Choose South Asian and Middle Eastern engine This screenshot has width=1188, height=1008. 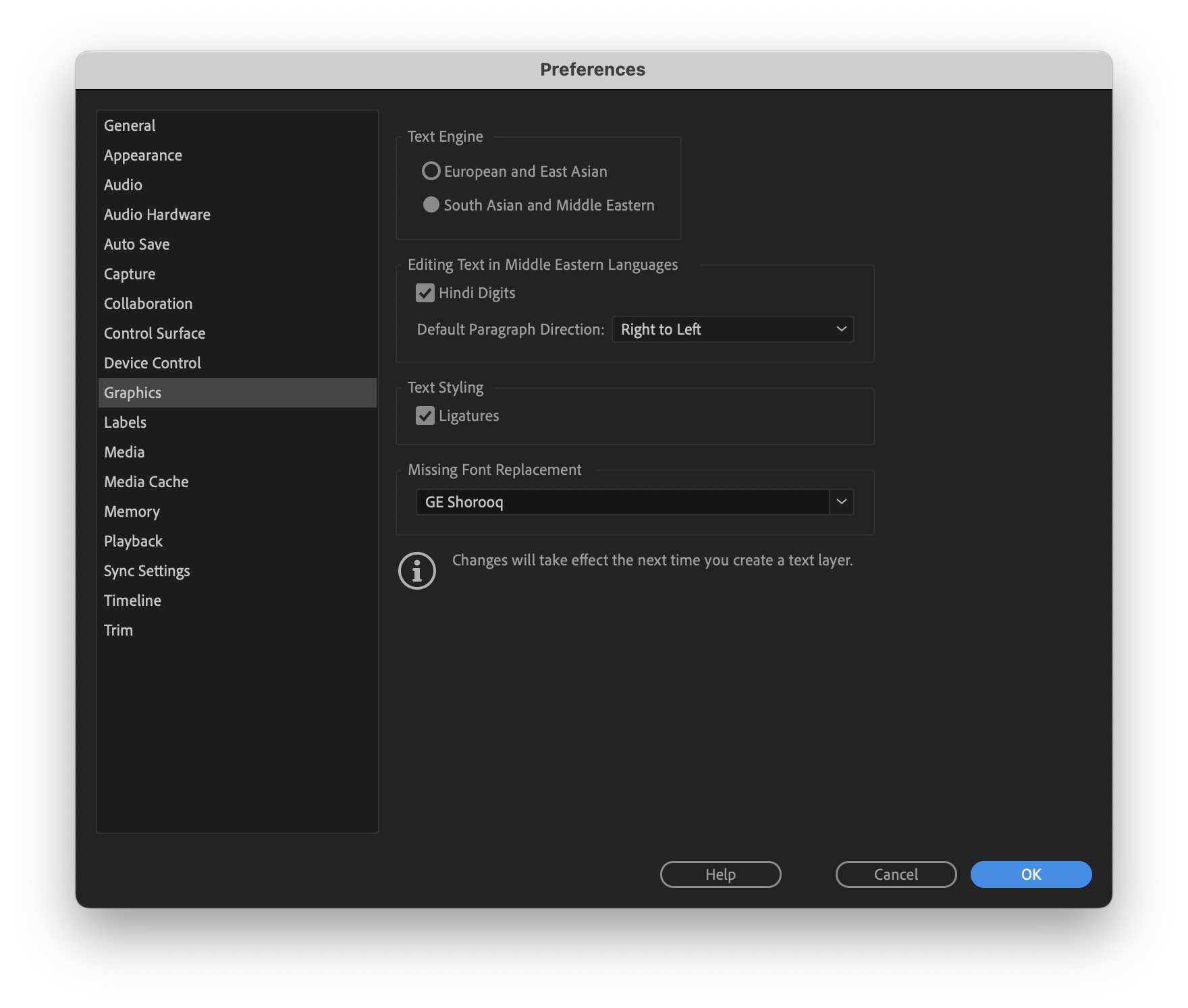pos(431,204)
